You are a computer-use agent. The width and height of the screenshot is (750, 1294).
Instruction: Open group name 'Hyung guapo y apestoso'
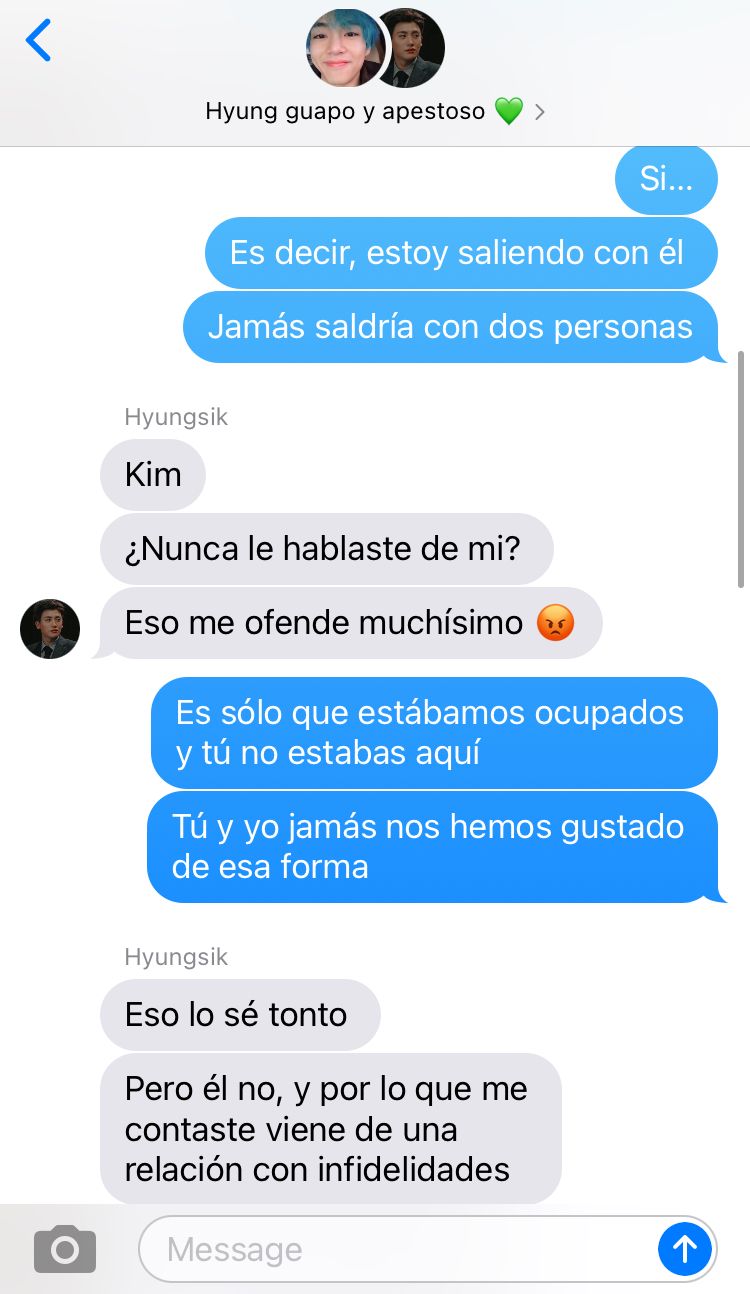click(345, 111)
